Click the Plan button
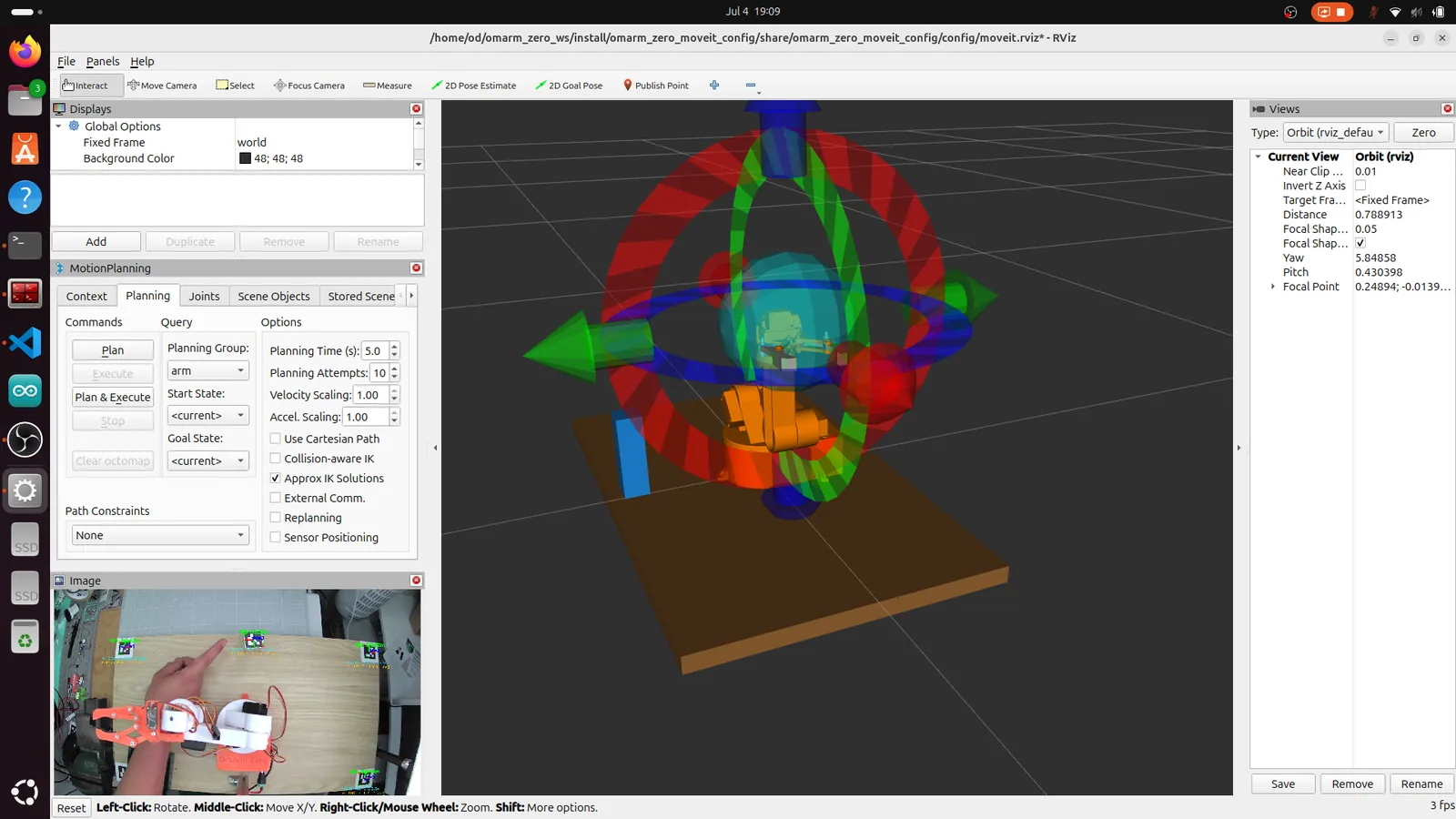The width and height of the screenshot is (1456, 819). [113, 350]
